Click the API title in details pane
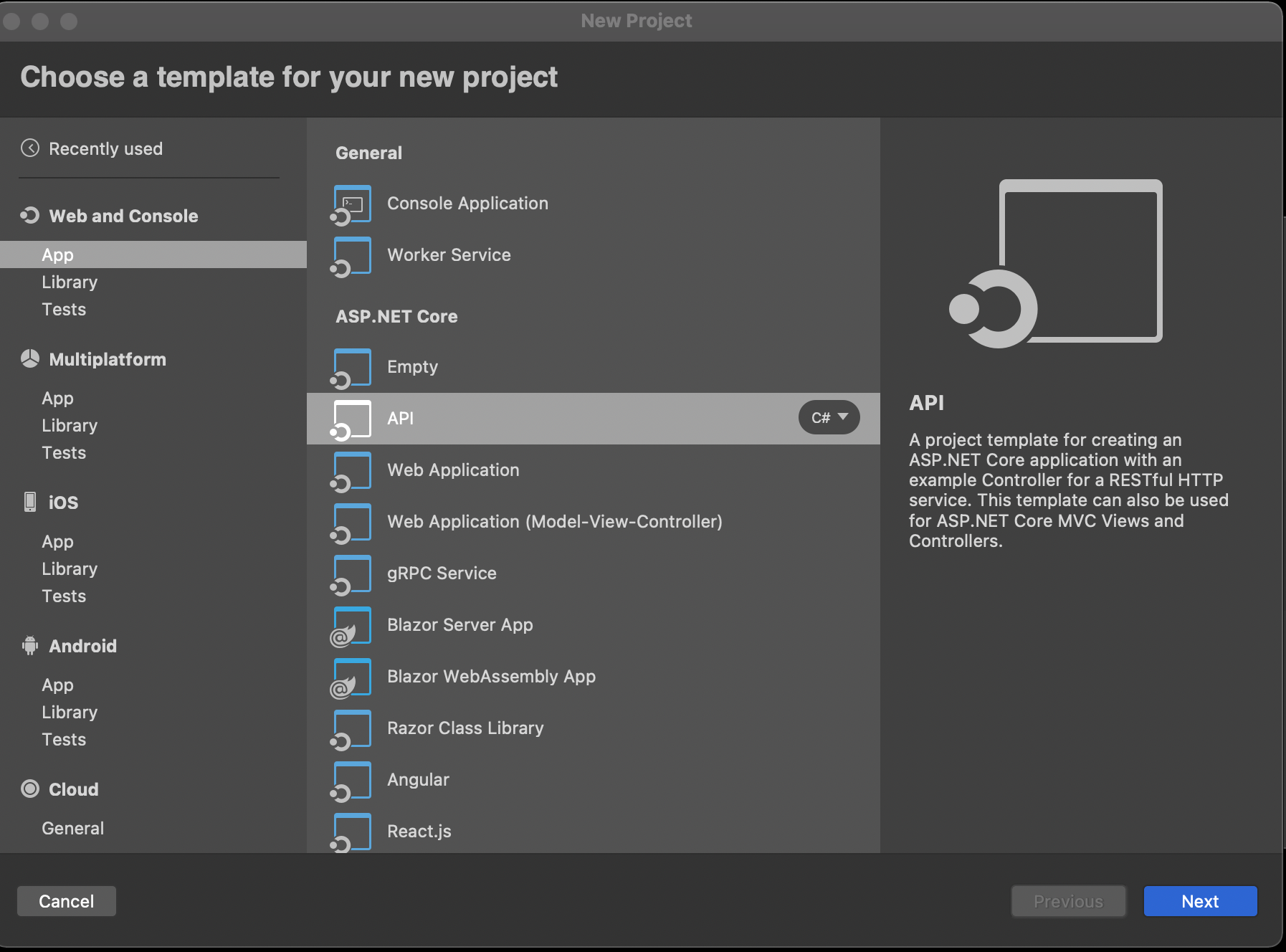The height and width of the screenshot is (952, 1286). point(926,403)
